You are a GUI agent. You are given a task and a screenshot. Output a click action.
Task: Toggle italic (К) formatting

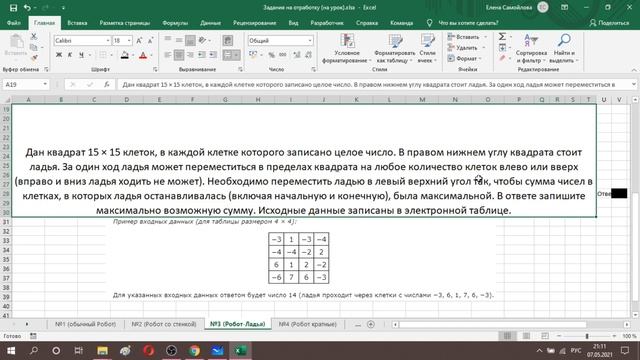(x=70, y=55)
